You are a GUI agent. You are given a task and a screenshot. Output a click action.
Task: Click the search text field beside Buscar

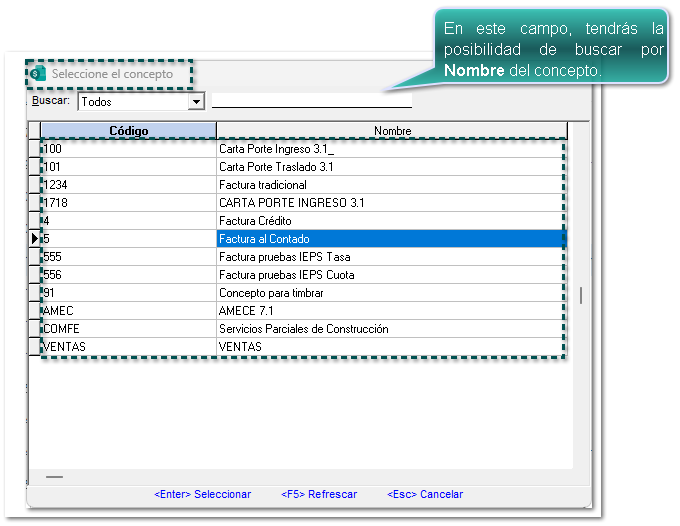point(311,100)
